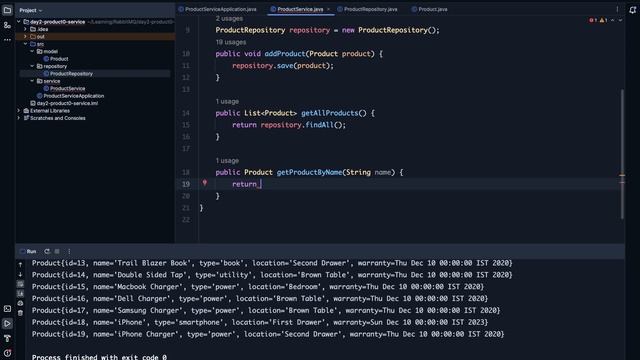Open Run panel more options

coord(69,251)
